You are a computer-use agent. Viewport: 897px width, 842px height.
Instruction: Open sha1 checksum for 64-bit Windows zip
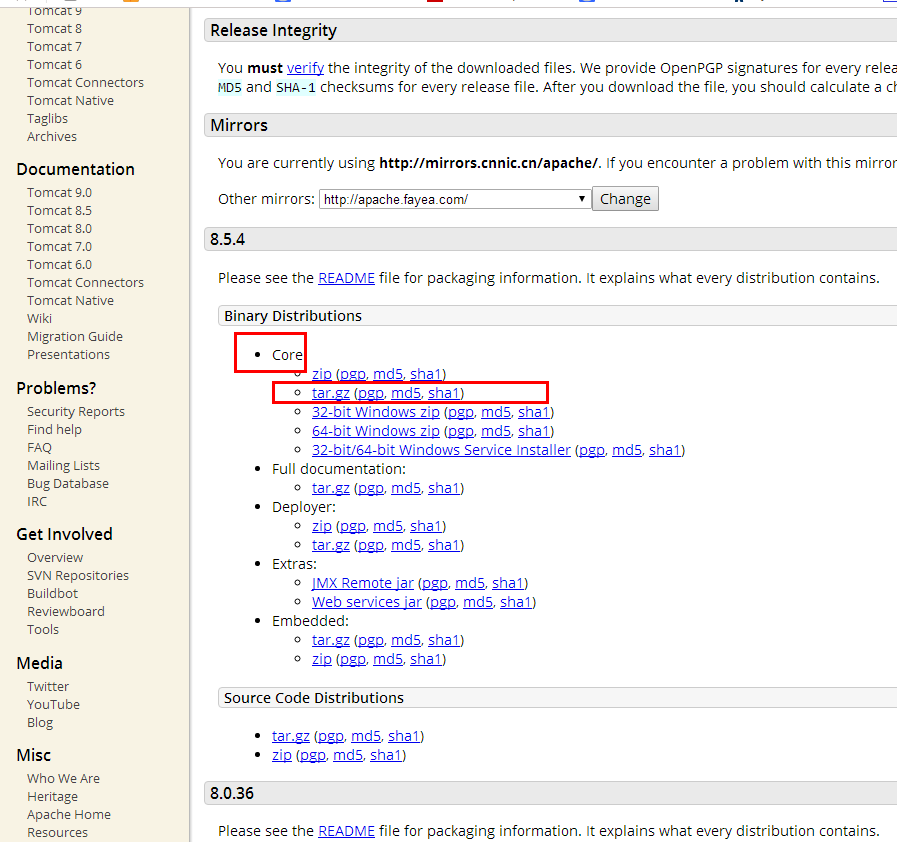(x=534, y=431)
